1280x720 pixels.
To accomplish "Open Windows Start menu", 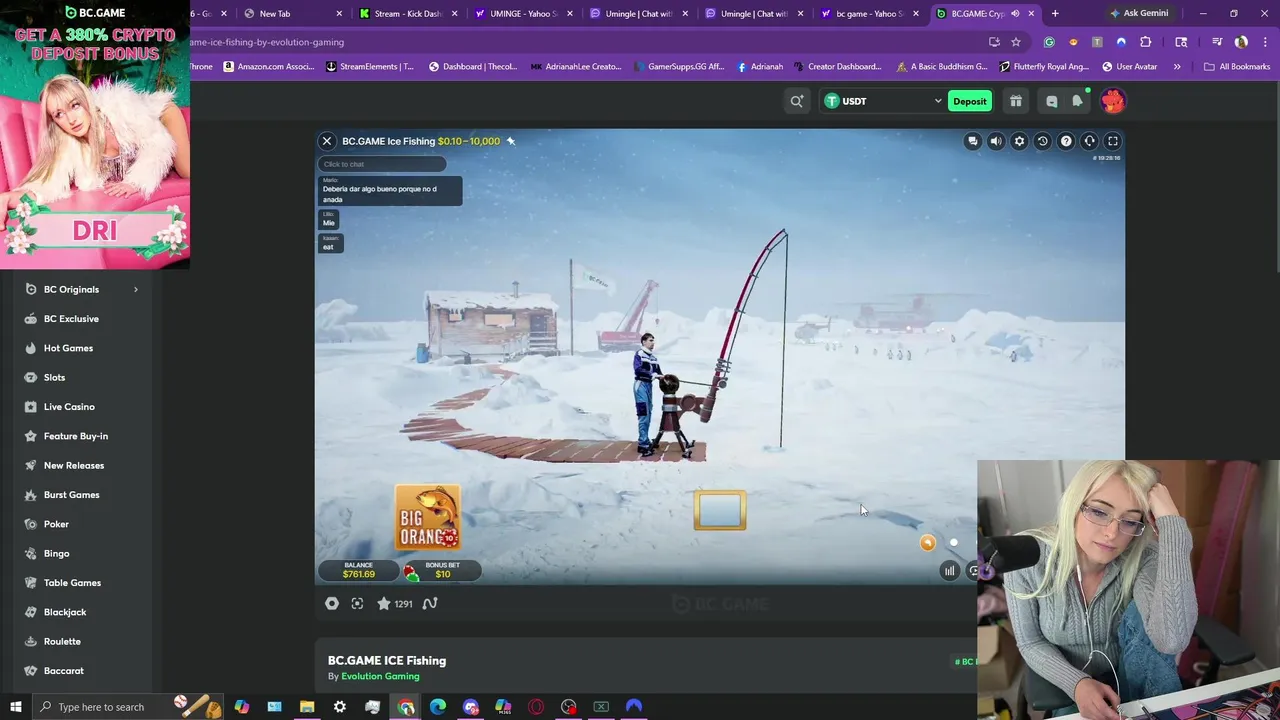I will tap(15, 707).
